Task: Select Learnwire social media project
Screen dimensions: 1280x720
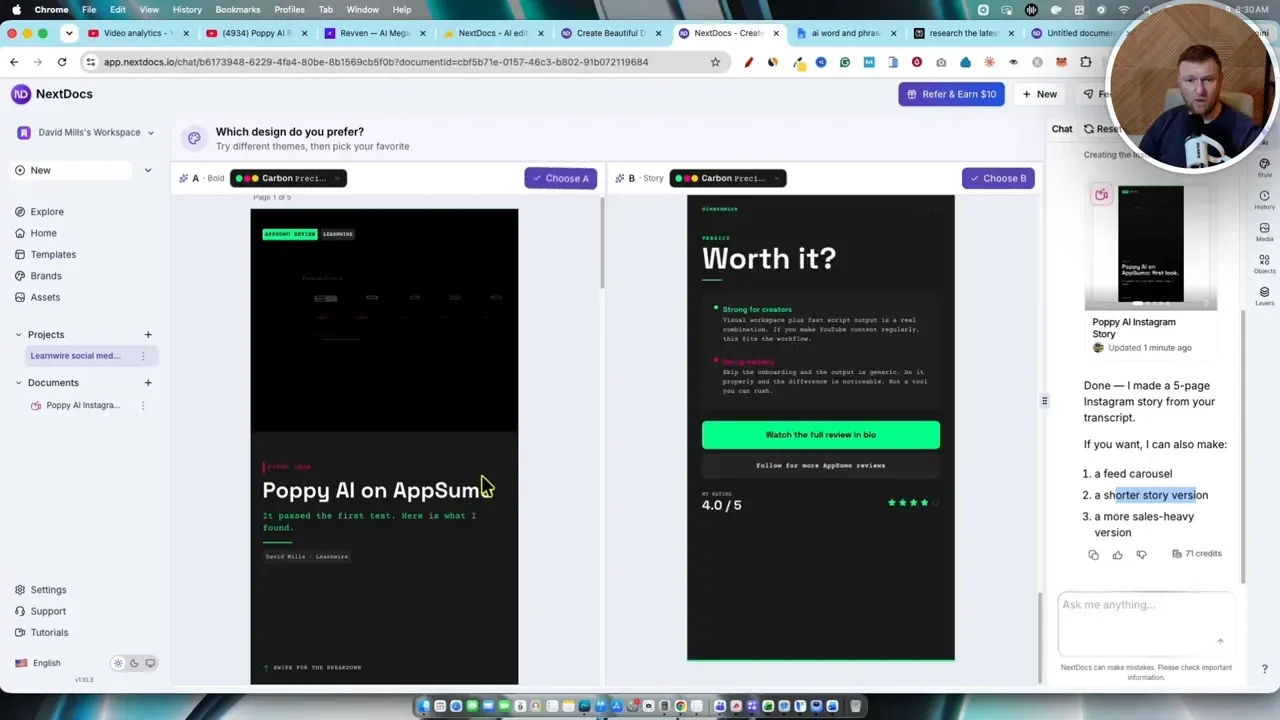Action: click(76, 356)
